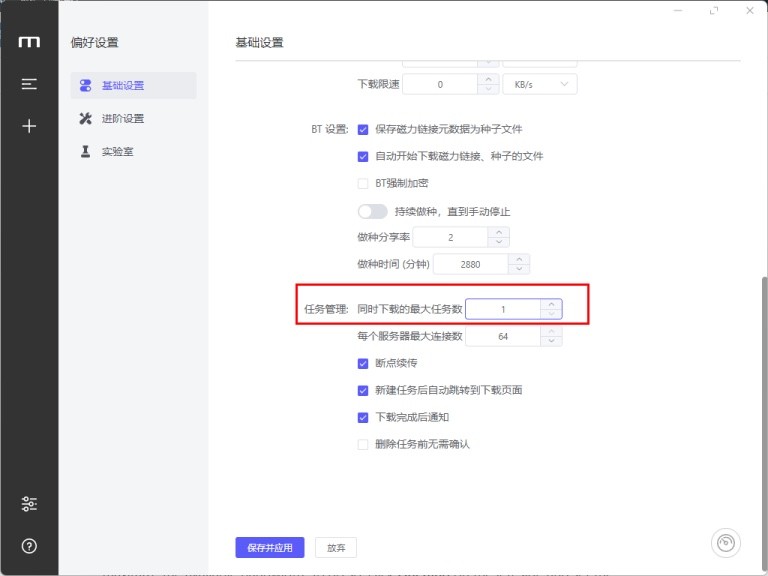Click the plus icon to add a task

(x=29, y=126)
